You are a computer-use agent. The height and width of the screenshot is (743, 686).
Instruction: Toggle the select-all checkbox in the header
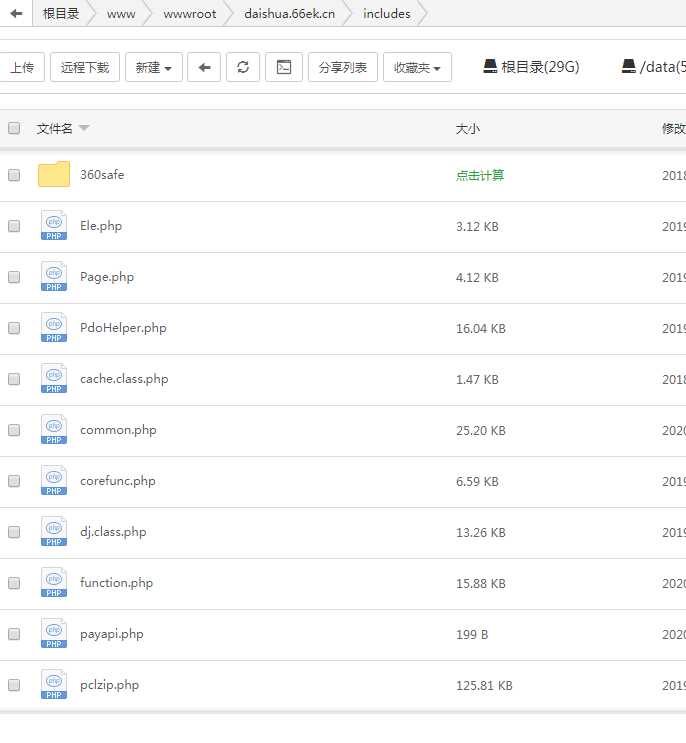14,128
